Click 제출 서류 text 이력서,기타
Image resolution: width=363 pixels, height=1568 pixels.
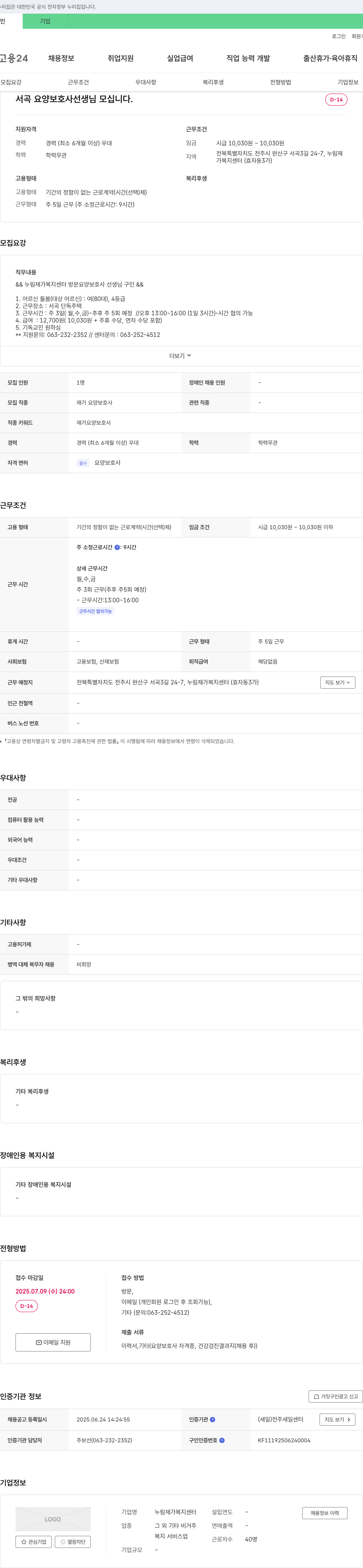189,1346
